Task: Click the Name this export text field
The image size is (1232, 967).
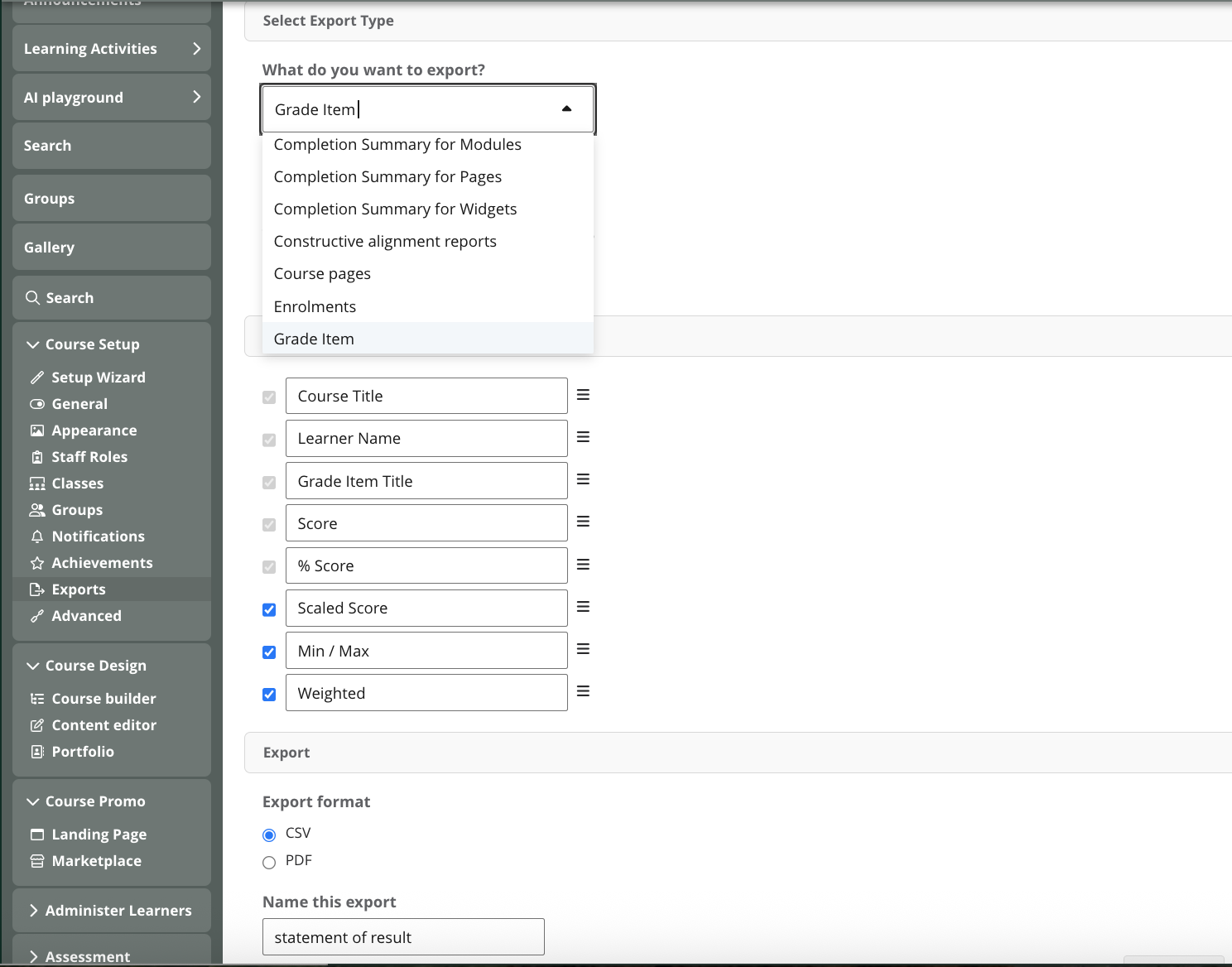Action: (403, 937)
